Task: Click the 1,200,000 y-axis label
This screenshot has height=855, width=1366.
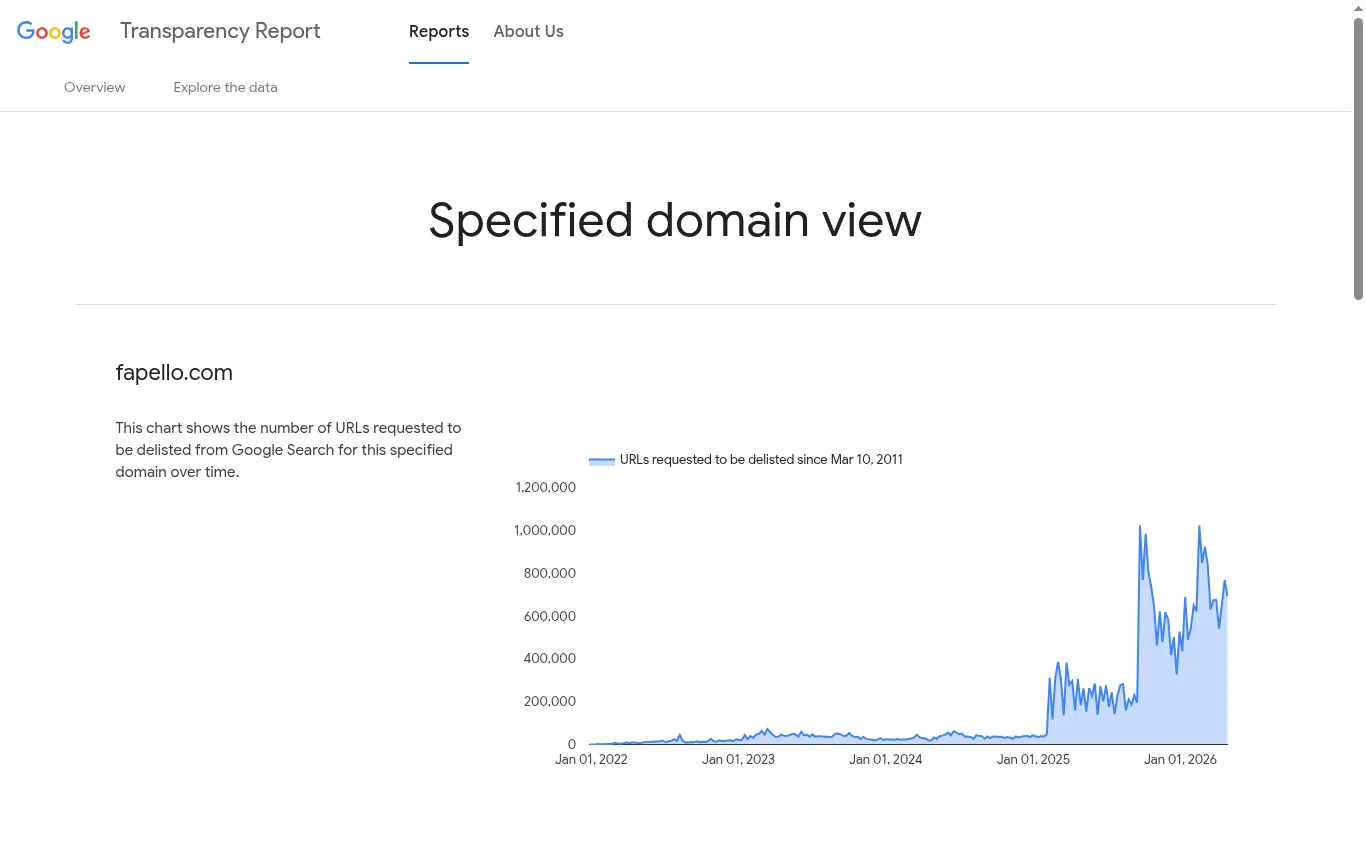Action: pos(546,488)
